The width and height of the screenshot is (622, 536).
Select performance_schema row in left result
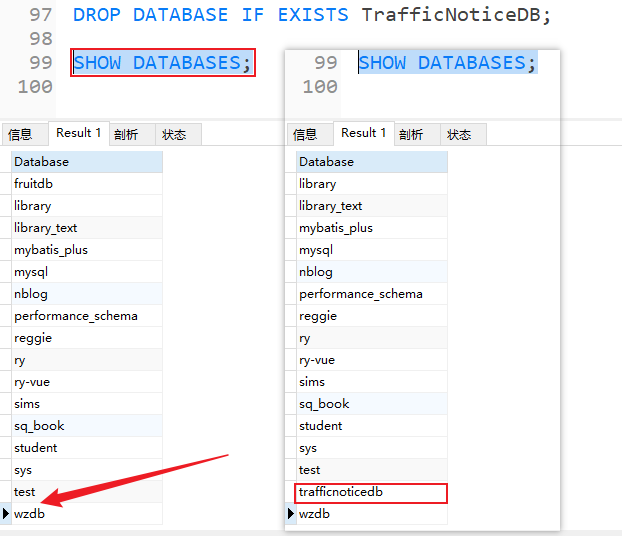click(87, 316)
